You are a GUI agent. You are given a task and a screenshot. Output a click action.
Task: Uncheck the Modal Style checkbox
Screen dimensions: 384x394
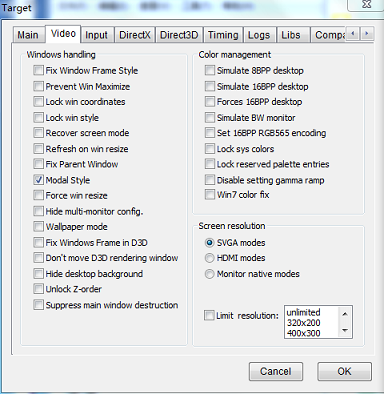click(38, 180)
